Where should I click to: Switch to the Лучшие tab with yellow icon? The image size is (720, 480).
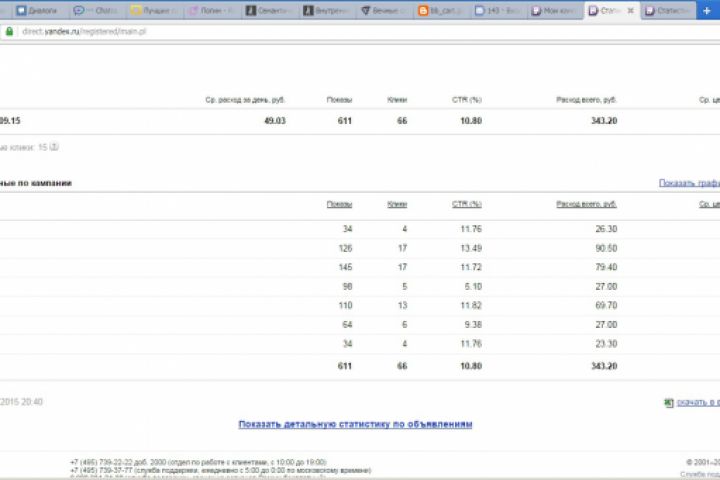(155, 11)
